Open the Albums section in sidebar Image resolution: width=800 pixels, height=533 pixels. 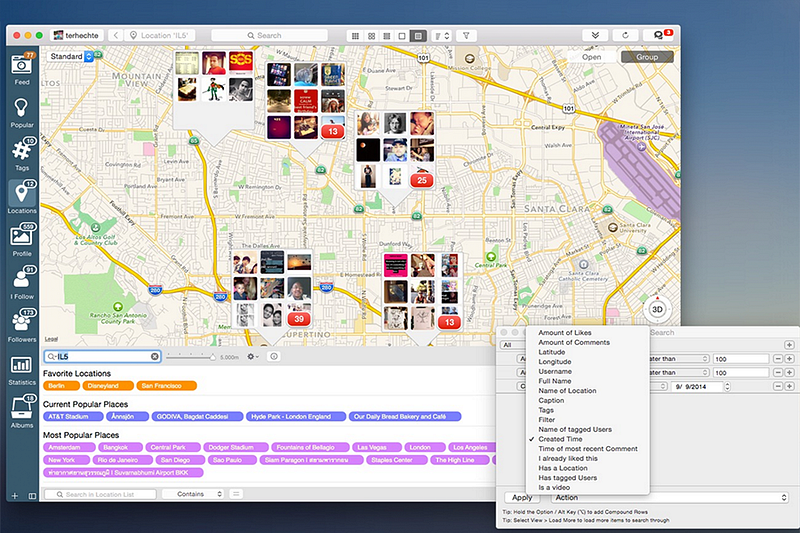tap(22, 413)
